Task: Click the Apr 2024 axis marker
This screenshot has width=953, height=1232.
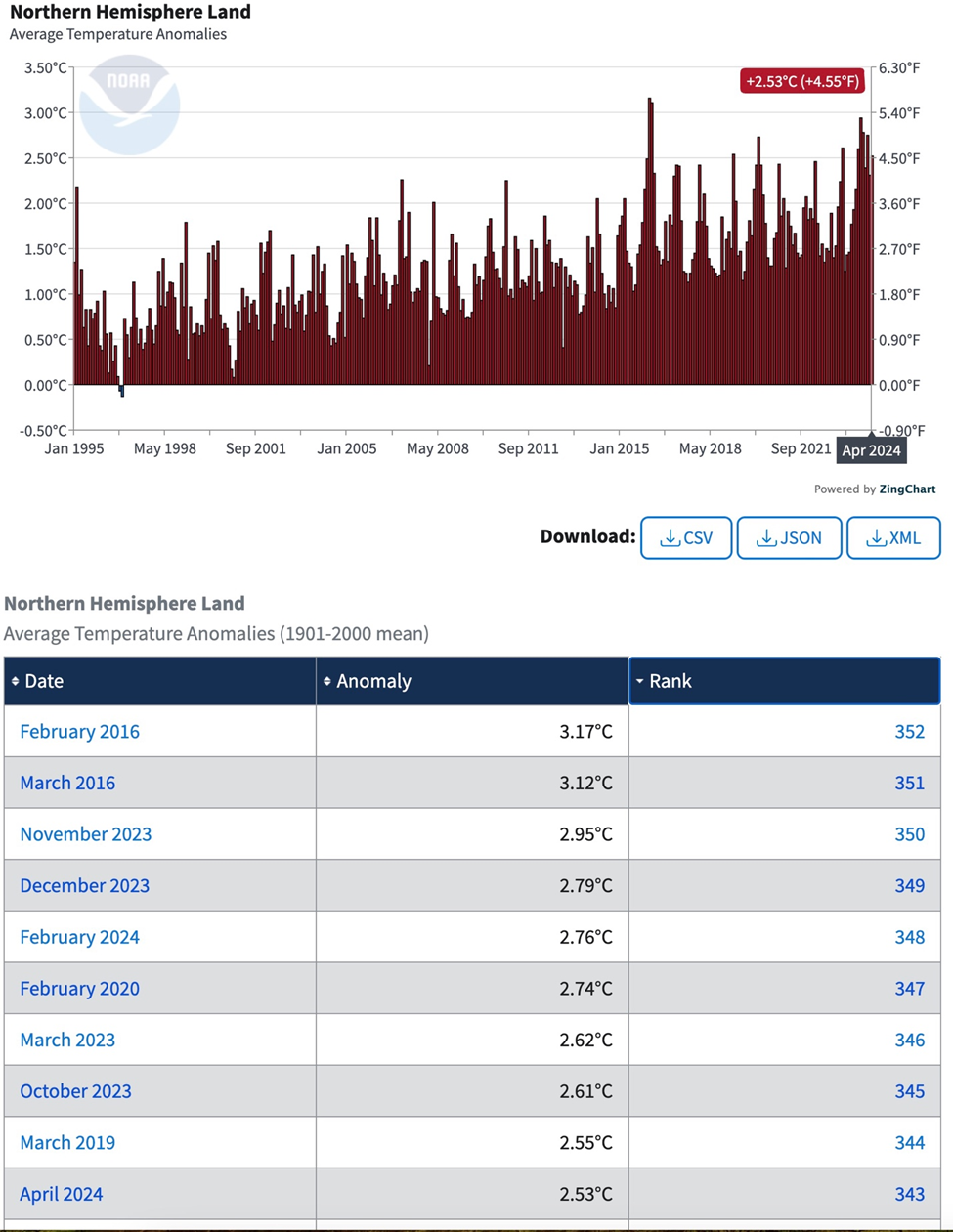Action: (871, 450)
